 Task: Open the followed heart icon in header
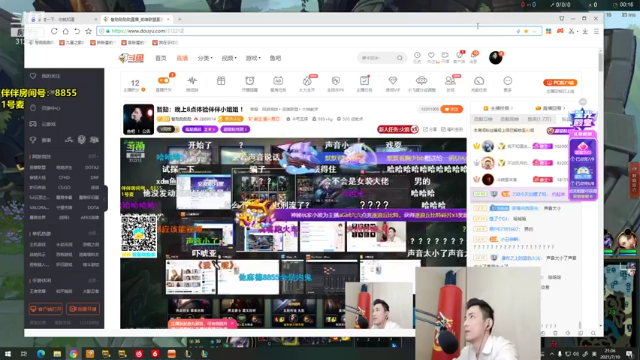pos(431,56)
